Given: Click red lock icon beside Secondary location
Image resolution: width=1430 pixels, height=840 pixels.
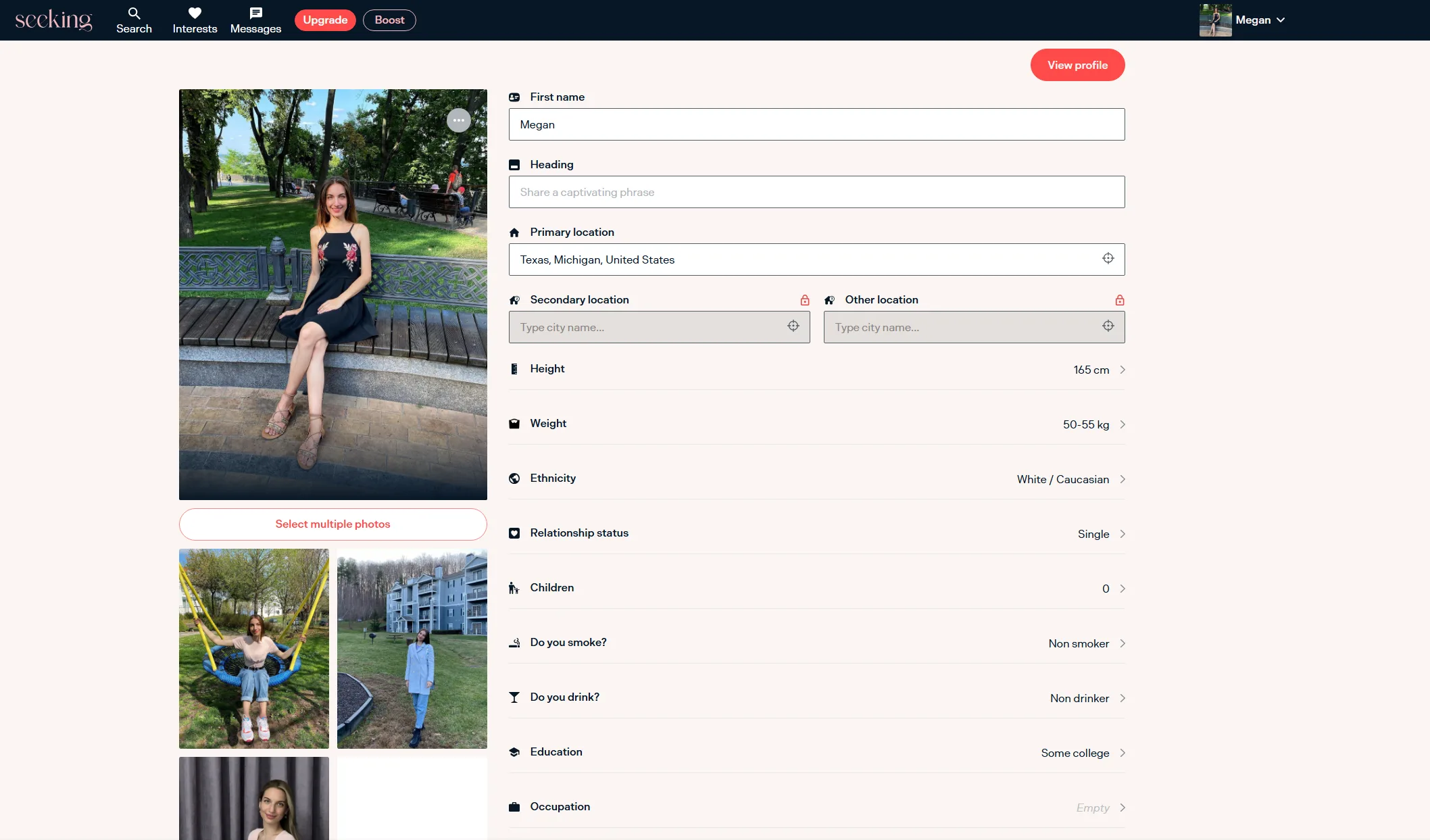Looking at the screenshot, I should 804,300.
